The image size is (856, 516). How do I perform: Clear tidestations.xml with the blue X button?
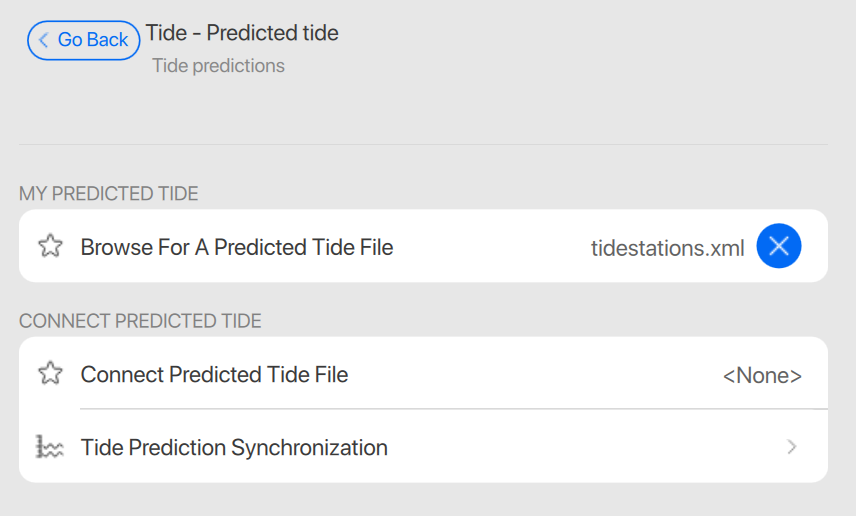tap(779, 246)
